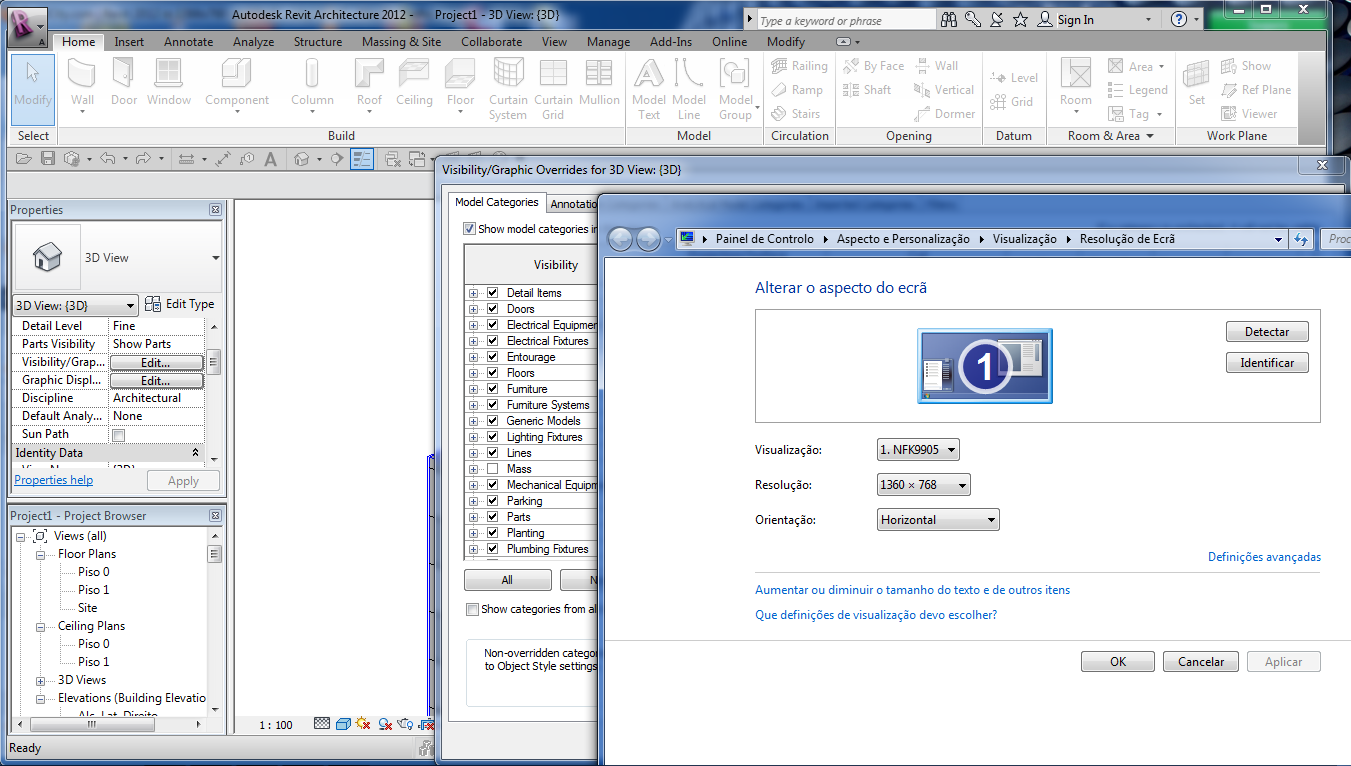Screen dimensions: 1351x766
Task: Open Default 3D View house icon
Action: click(x=301, y=158)
